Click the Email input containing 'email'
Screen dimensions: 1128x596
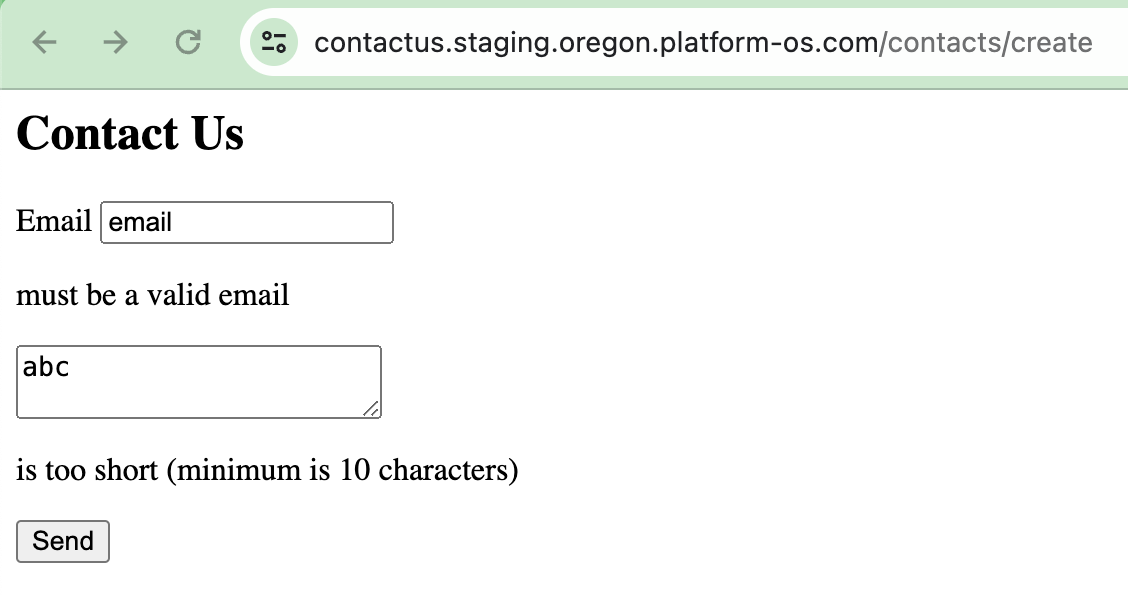tap(246, 222)
